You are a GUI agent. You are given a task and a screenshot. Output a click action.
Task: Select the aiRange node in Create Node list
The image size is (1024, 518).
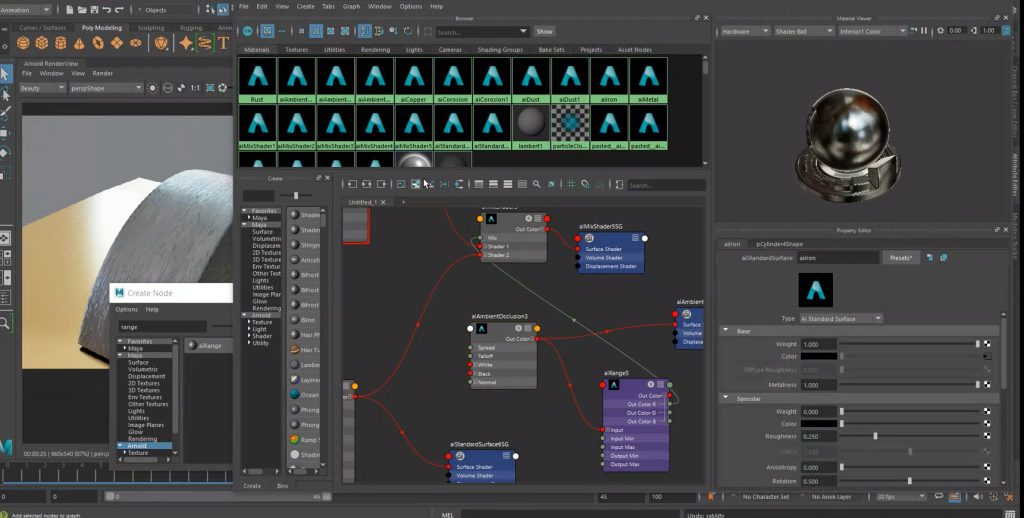pyautogui.click(x=208, y=345)
